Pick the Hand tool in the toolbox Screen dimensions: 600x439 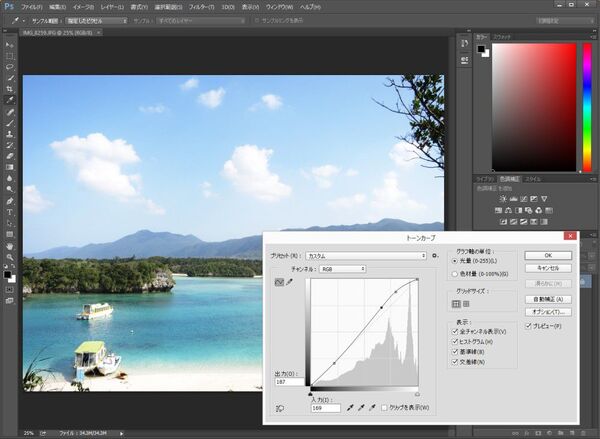tap(10, 245)
